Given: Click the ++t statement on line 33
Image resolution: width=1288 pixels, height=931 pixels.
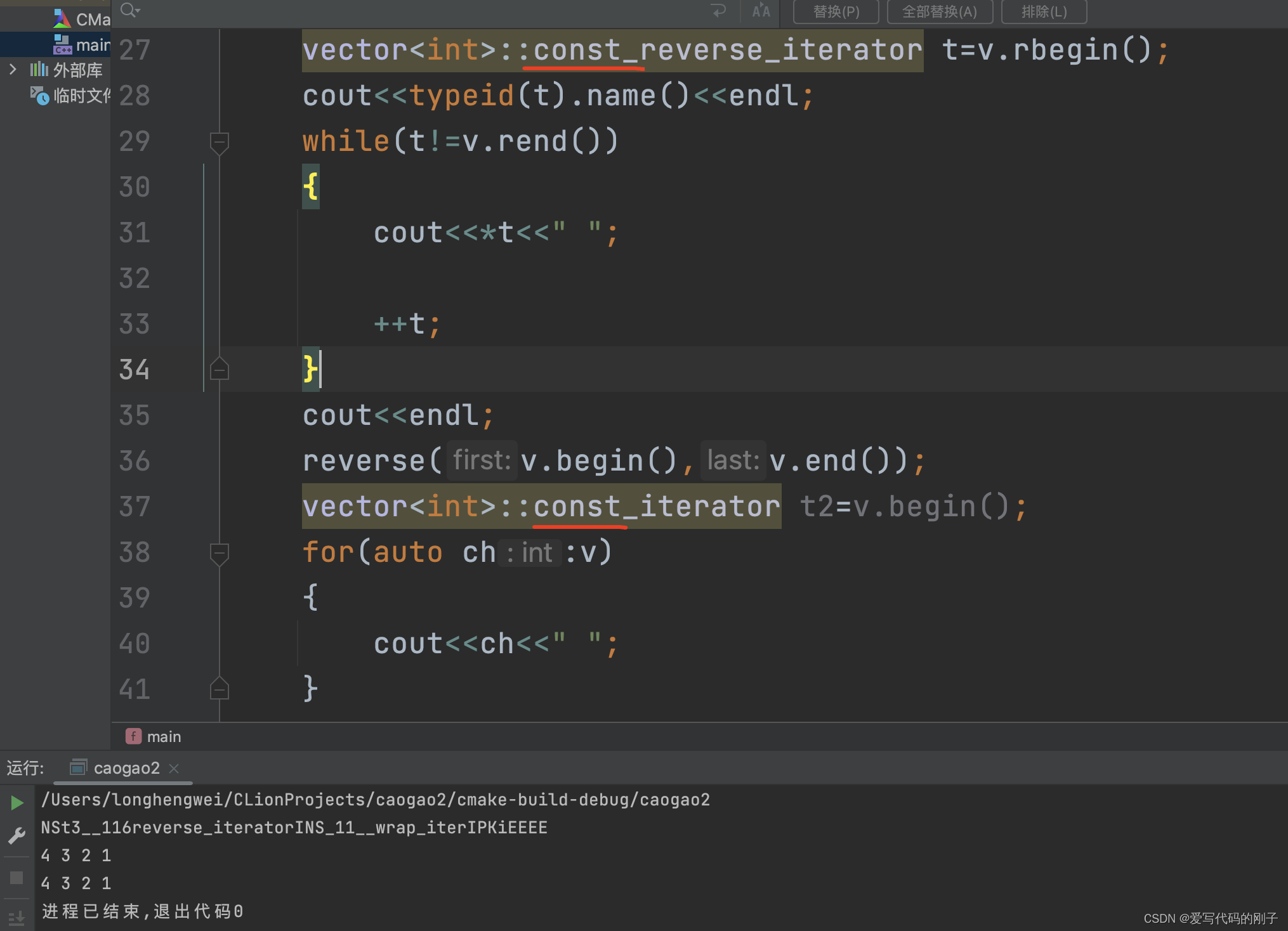Looking at the screenshot, I should (x=407, y=324).
